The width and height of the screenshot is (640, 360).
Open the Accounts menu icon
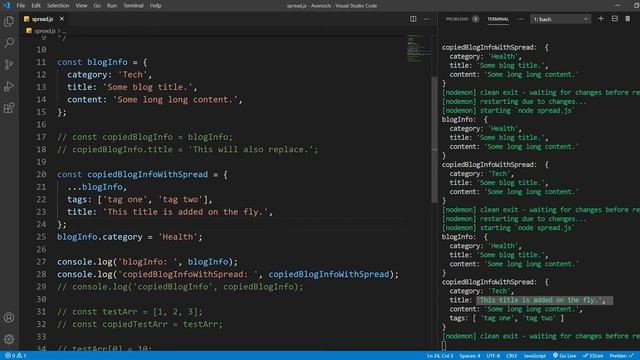[x=9, y=317]
